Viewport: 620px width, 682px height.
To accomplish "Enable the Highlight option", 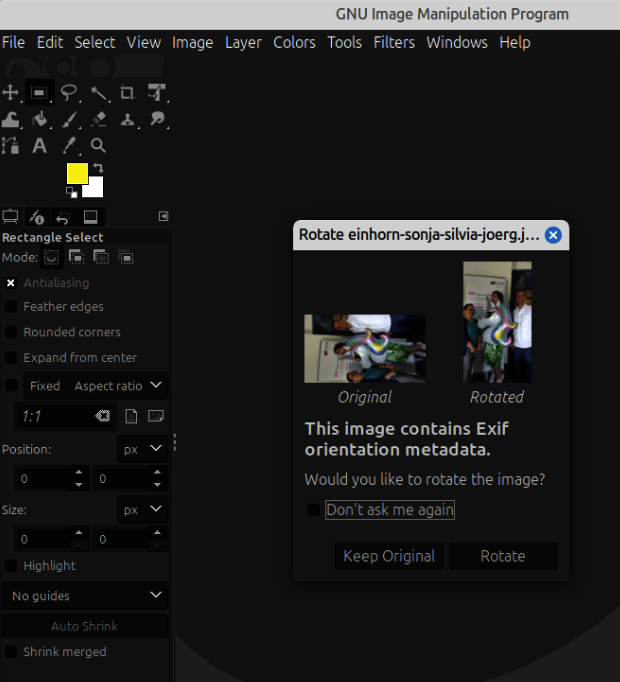I will point(10,566).
